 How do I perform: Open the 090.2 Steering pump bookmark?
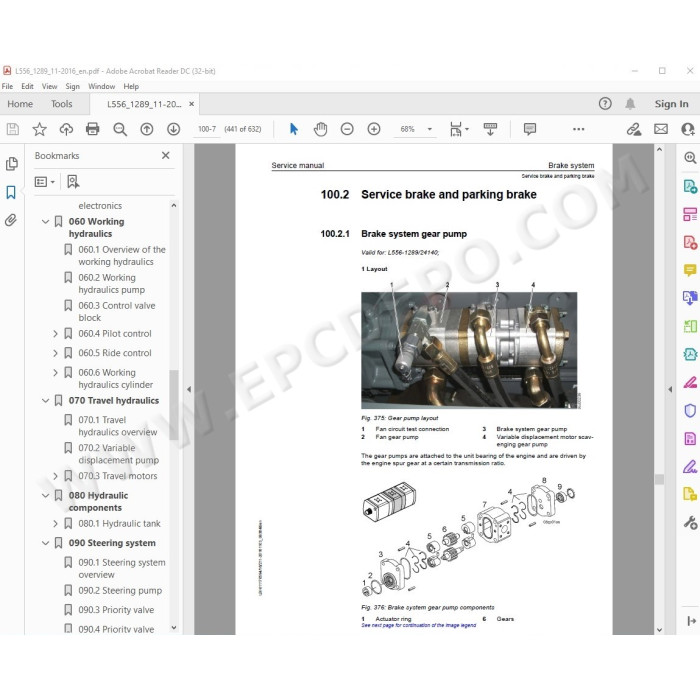click(x=120, y=590)
